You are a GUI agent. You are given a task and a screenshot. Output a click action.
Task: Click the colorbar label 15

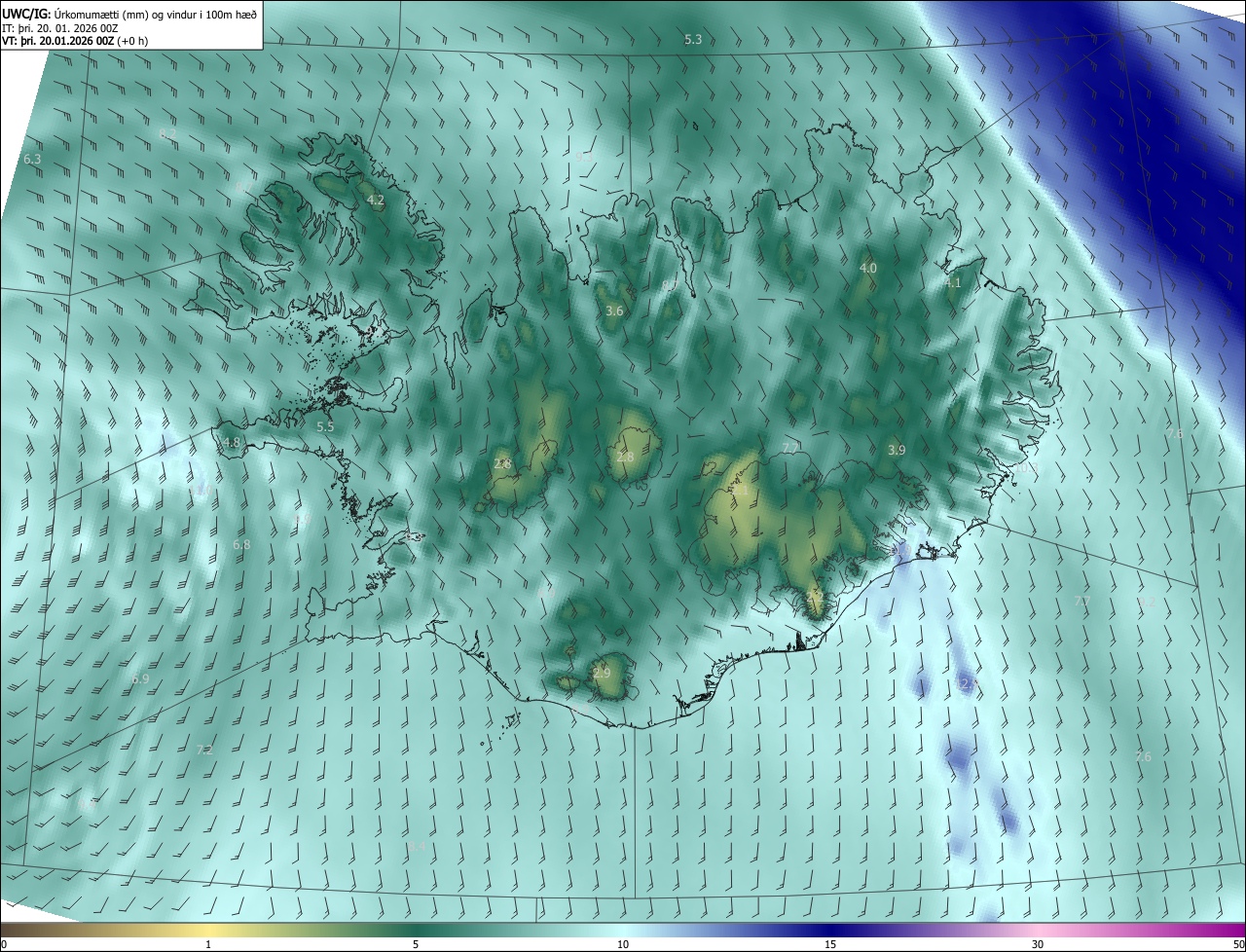tap(830, 944)
